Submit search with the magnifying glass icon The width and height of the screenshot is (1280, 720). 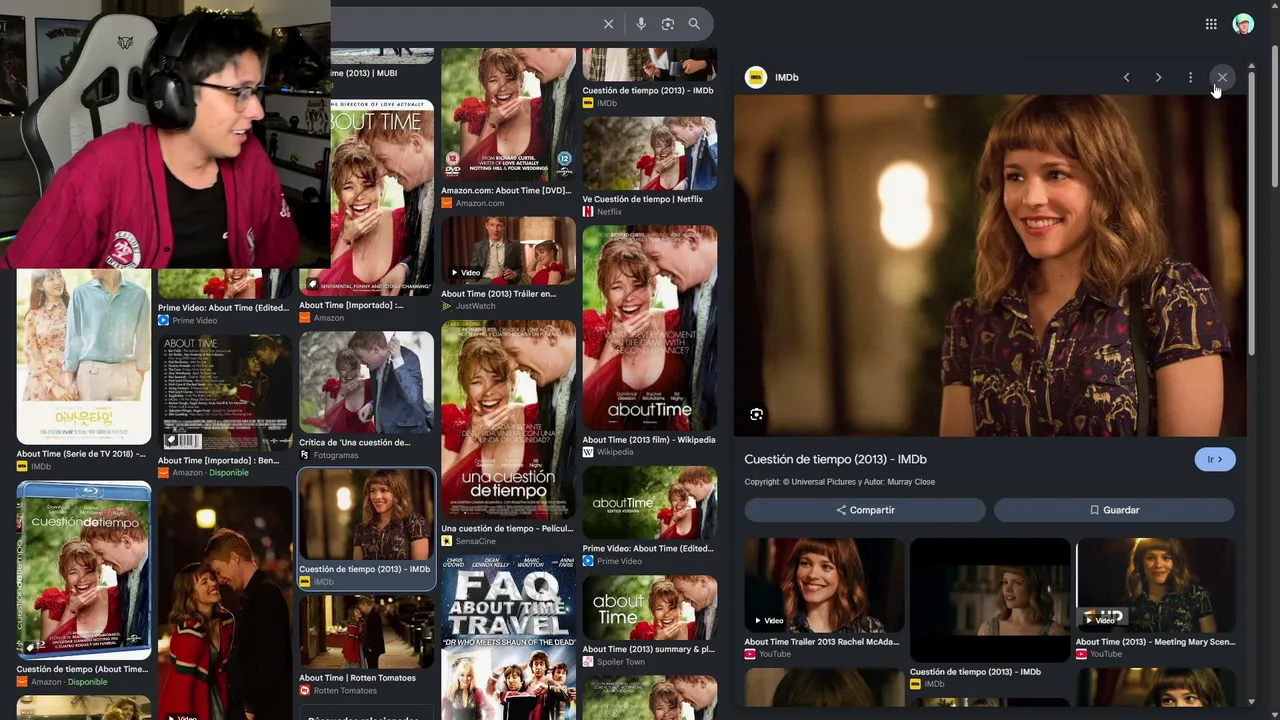pyautogui.click(x=694, y=24)
